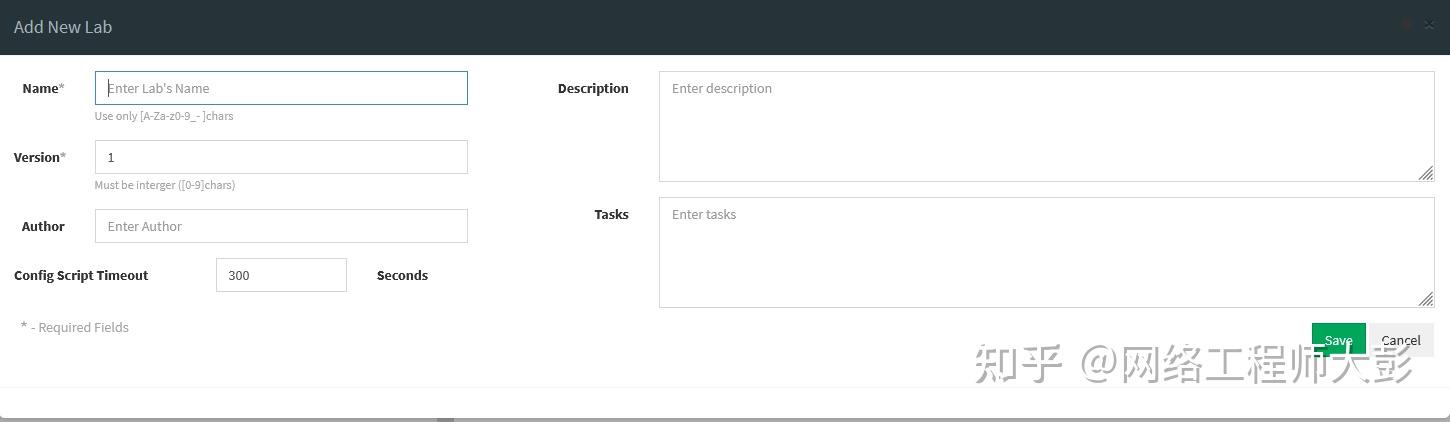Select the Author label text
Viewport: 1450px width, 422px height.
point(43,226)
